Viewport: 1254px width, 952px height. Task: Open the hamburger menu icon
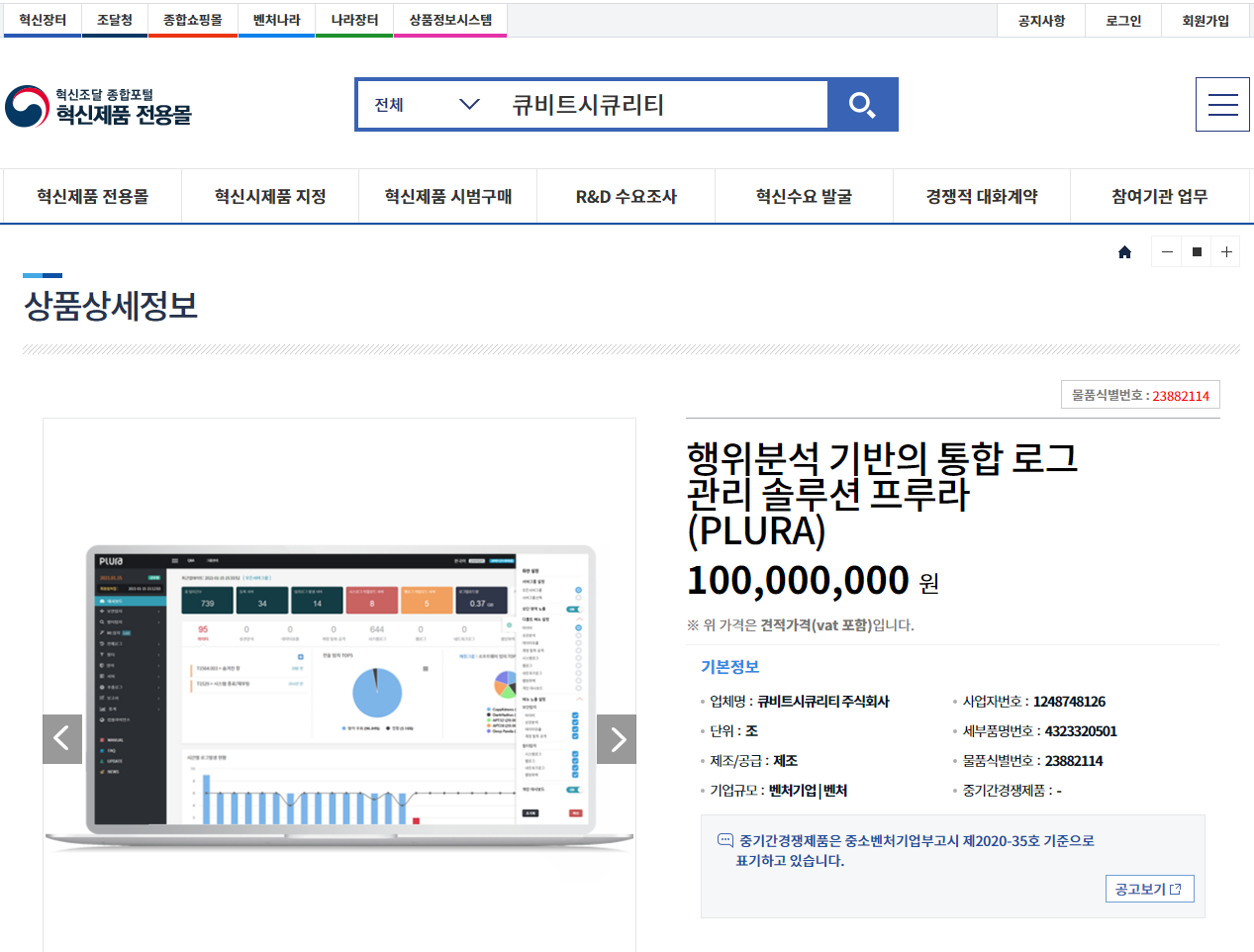(1222, 105)
